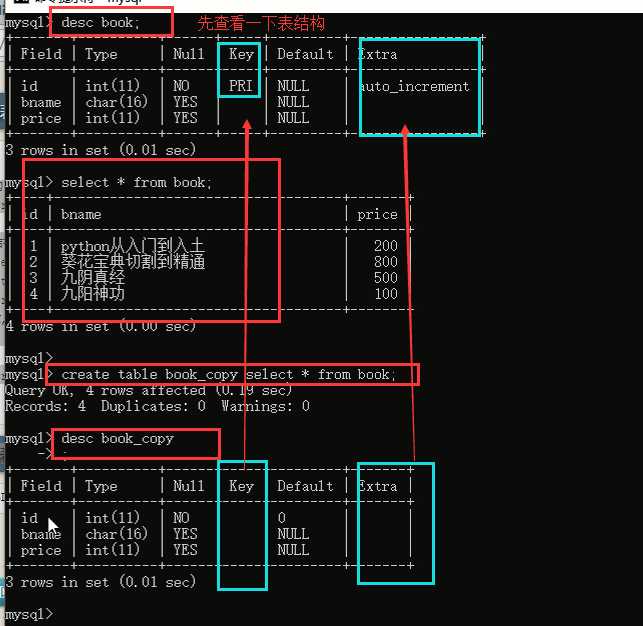Select the price value 200
The width and height of the screenshot is (643, 626).
pos(385,246)
